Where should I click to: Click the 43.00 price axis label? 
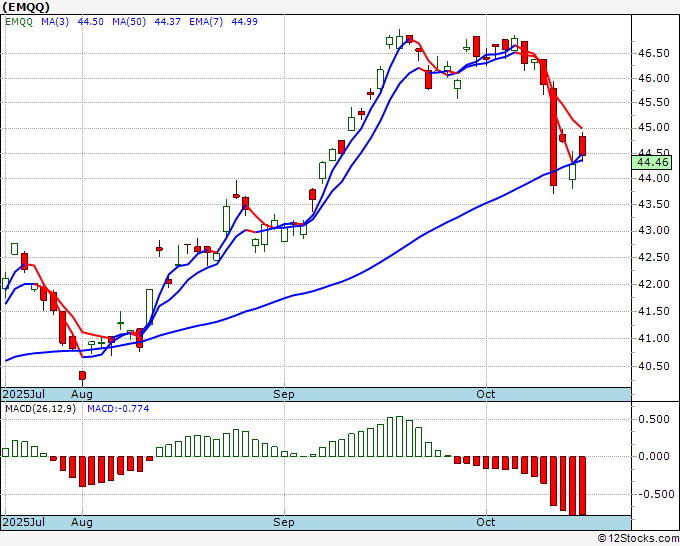pos(654,231)
